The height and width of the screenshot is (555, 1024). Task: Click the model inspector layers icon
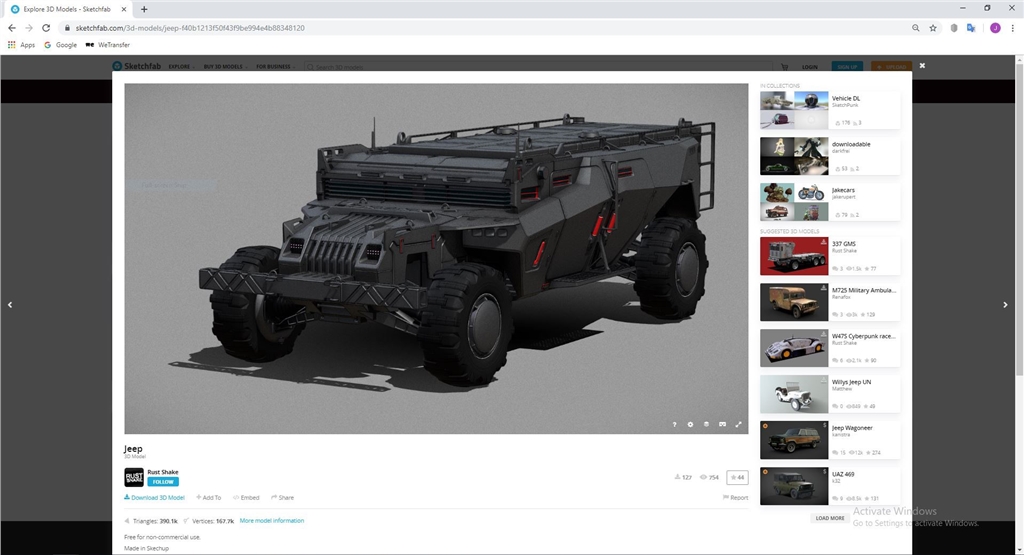point(706,424)
